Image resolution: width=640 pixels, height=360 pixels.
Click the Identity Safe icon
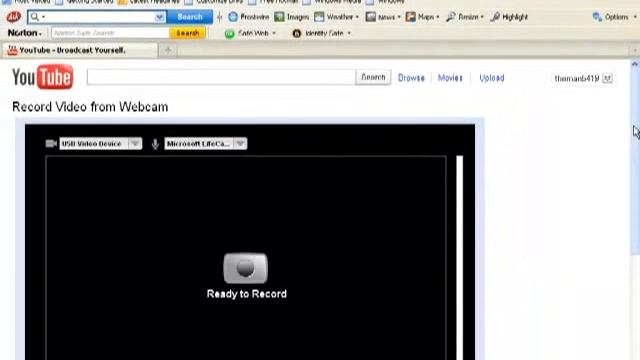pos(297,33)
